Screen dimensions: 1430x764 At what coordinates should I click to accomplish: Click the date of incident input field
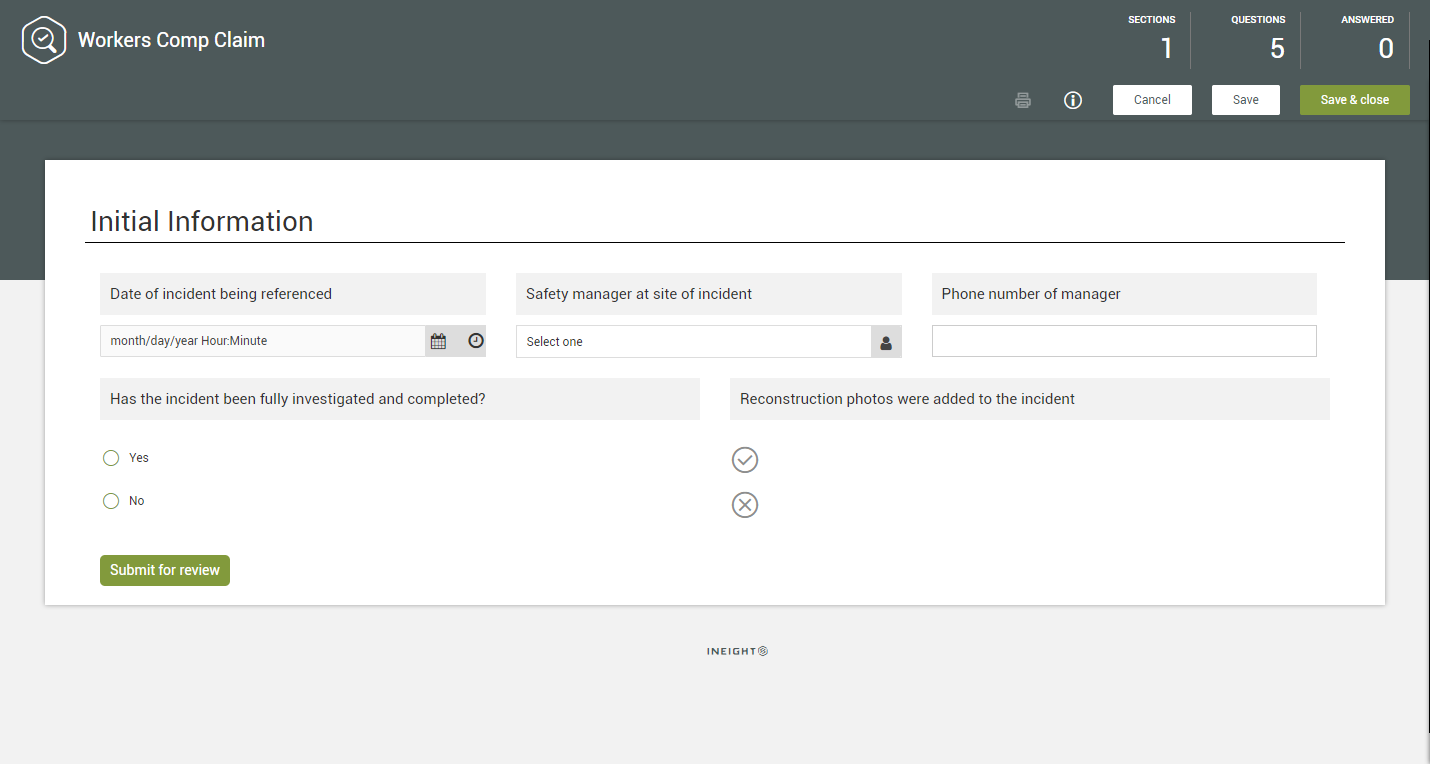(x=262, y=341)
